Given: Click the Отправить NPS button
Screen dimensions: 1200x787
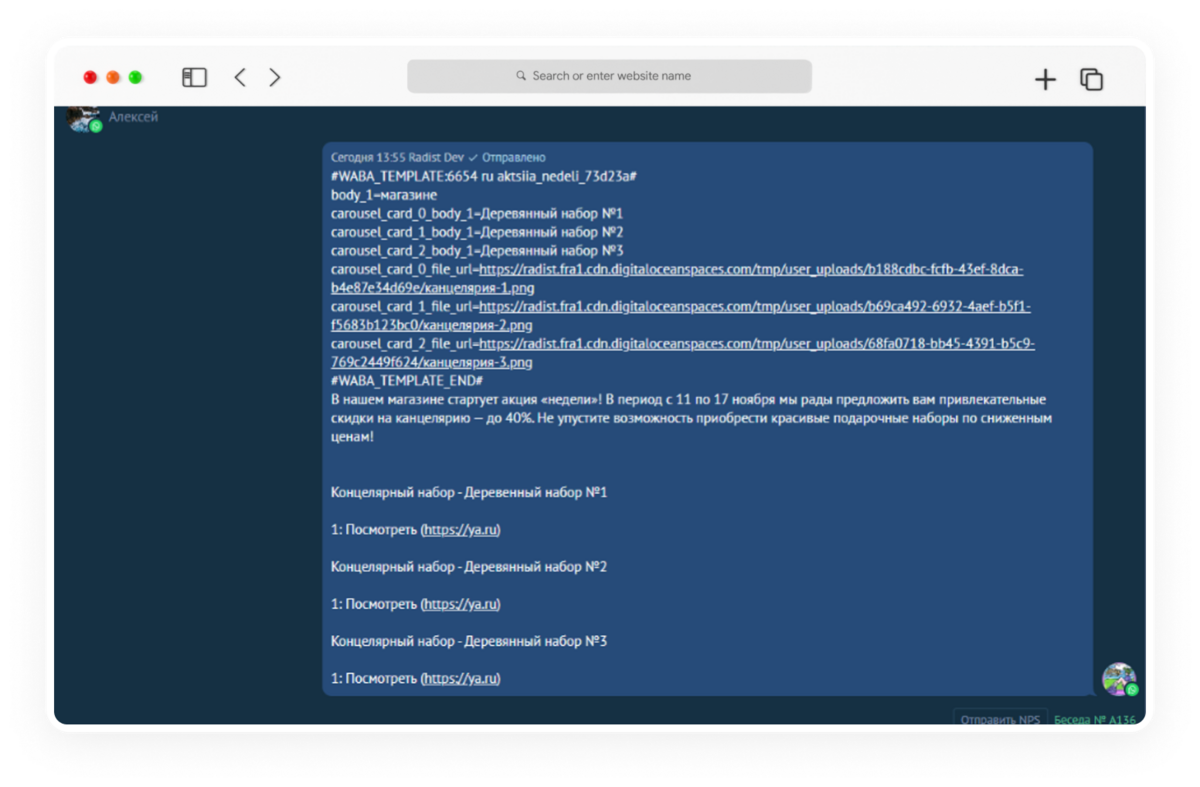Looking at the screenshot, I should coord(1000,719).
